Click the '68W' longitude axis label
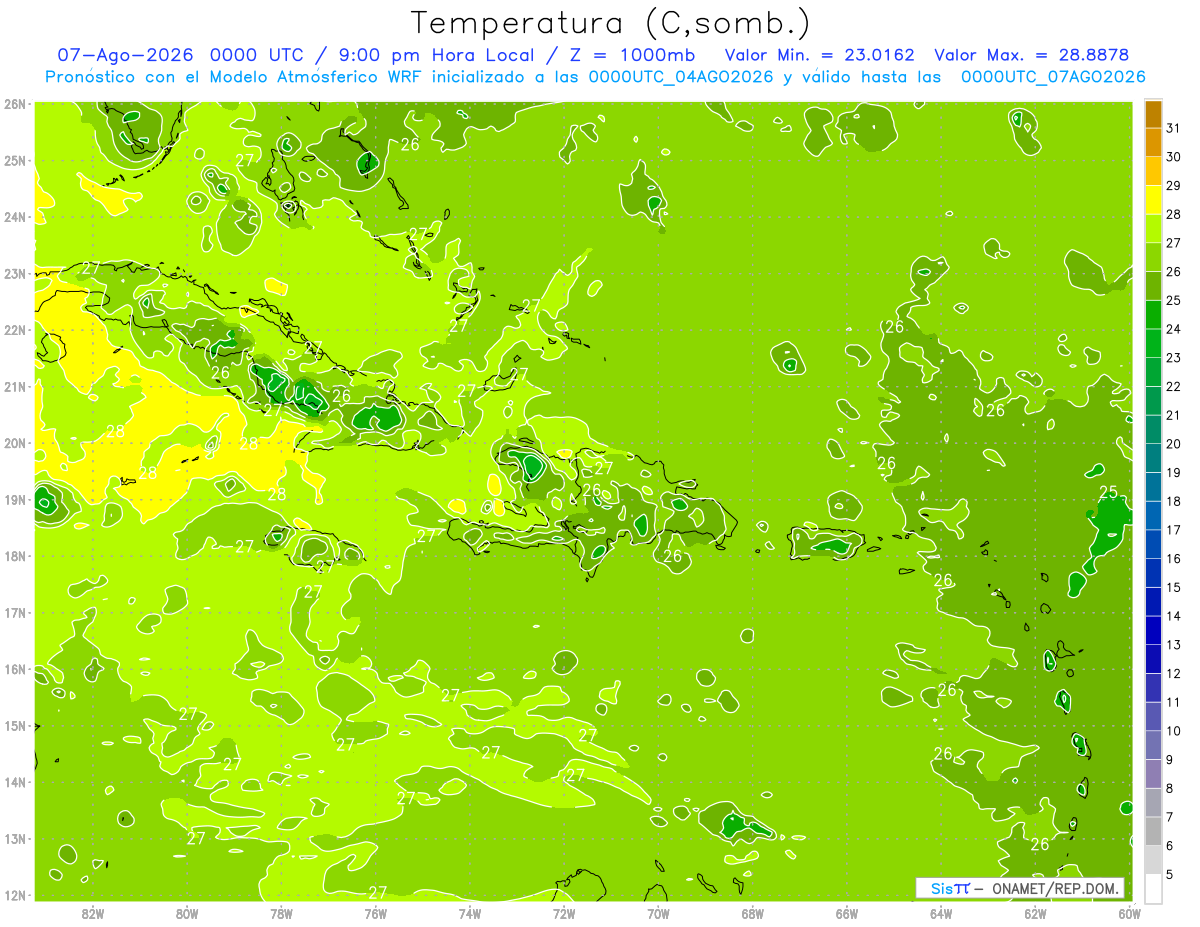This screenshot has height=927, width=1200. pyautogui.click(x=753, y=914)
